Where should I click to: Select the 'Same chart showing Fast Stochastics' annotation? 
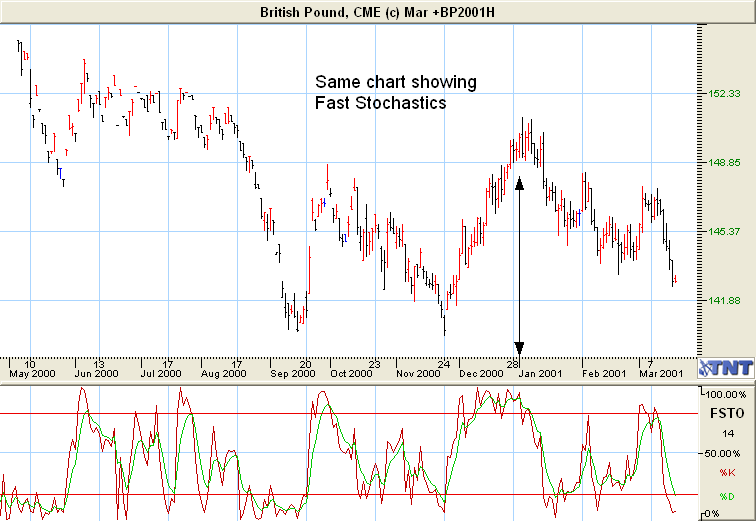pyautogui.click(x=395, y=92)
